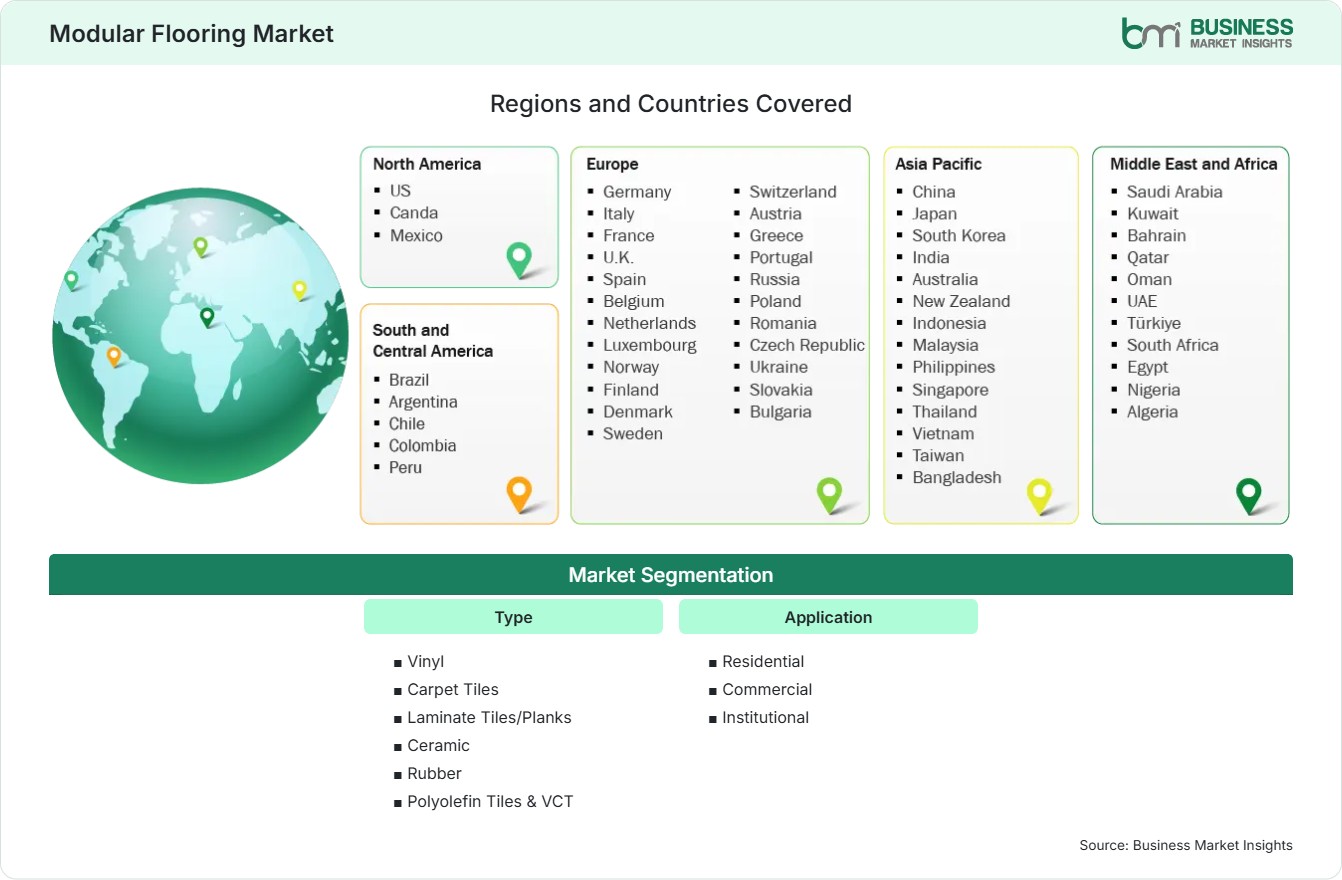Click Vinyl under Type
This screenshot has height=880, width=1342.
(426, 662)
